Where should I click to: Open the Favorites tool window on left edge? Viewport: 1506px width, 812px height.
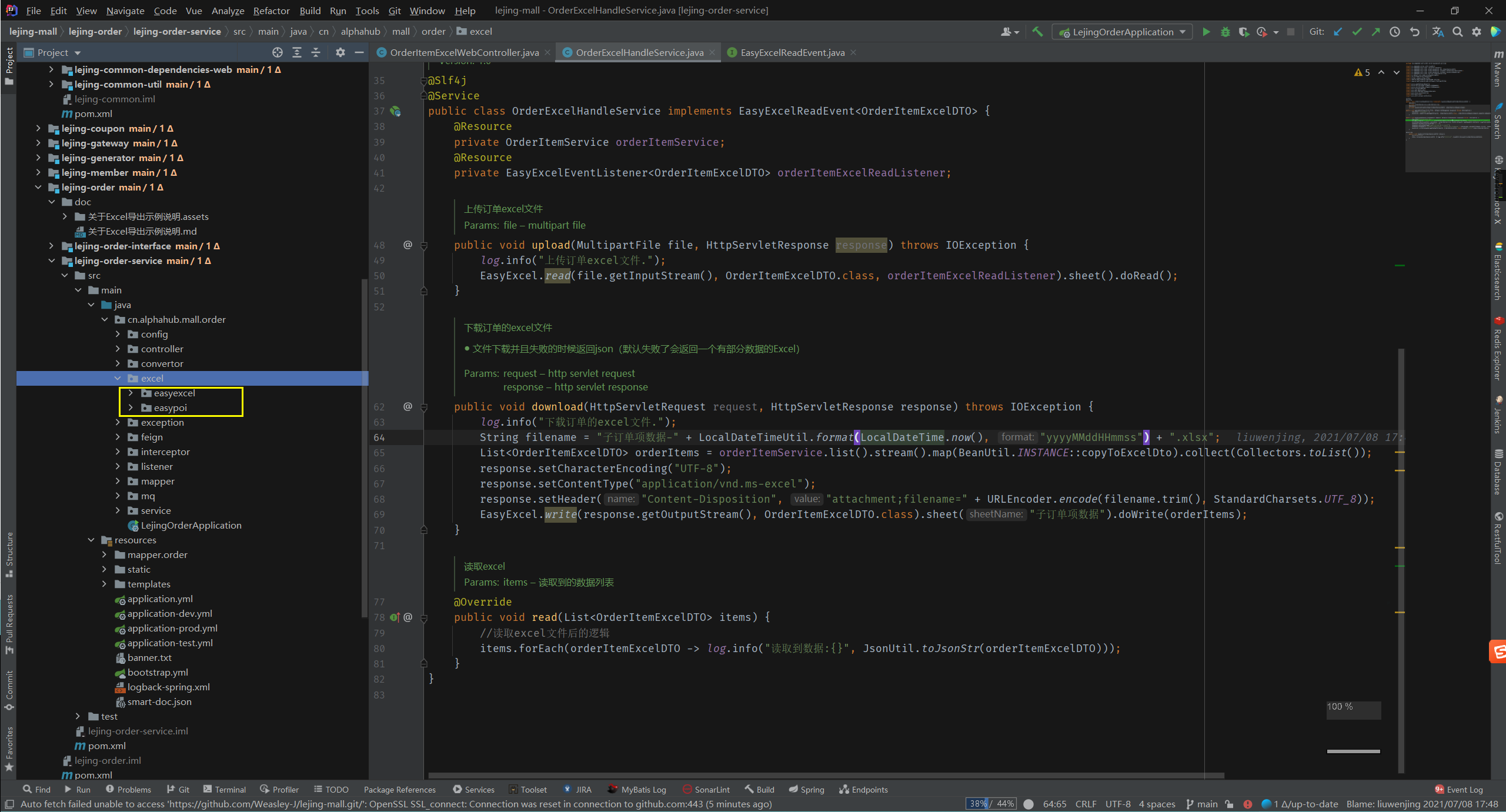9,749
